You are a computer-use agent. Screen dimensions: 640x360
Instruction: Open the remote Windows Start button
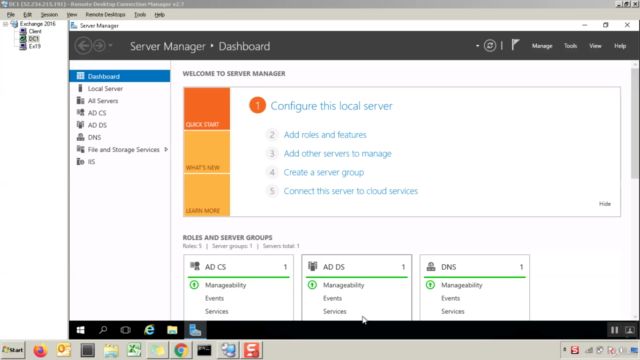click(80, 330)
